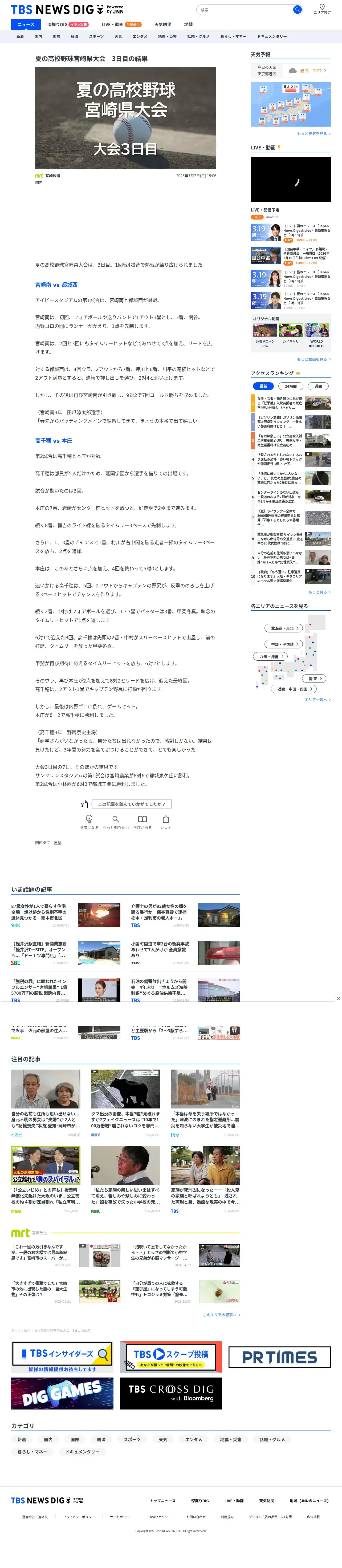Open 九州・沖縄 area button
Viewport: 342px width, 1568px height.
point(270,656)
